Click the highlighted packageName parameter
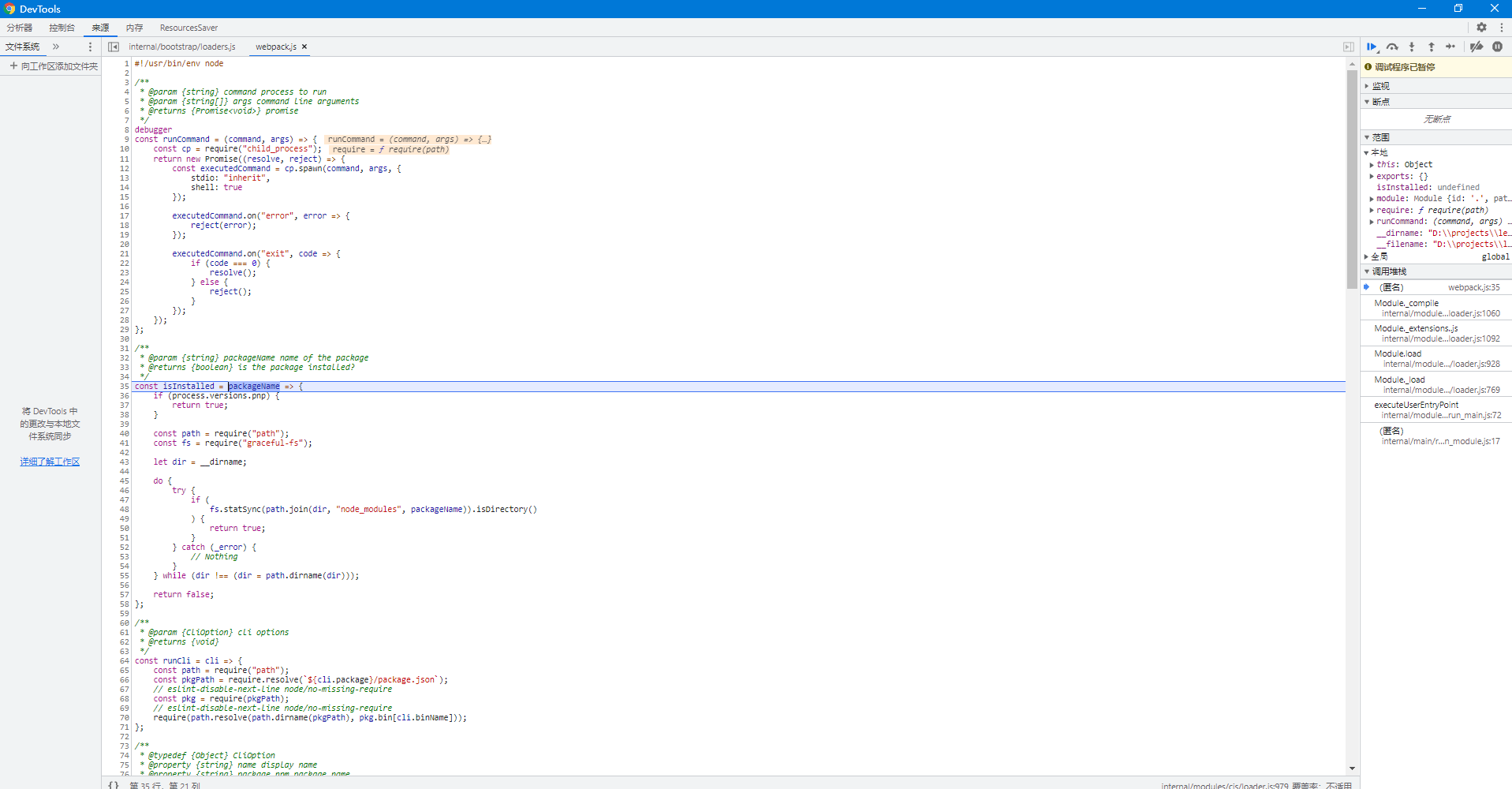The width and height of the screenshot is (1512, 789). 254,387
